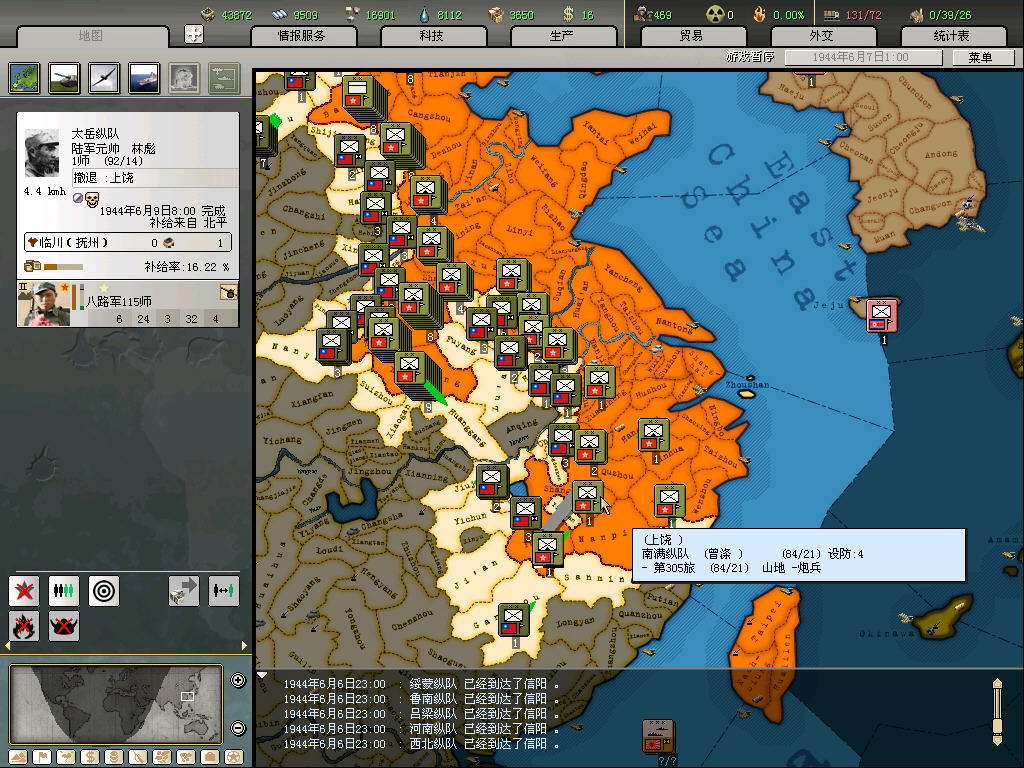Toggle the crossed-out star button
The image size is (1024, 768).
click(24, 590)
